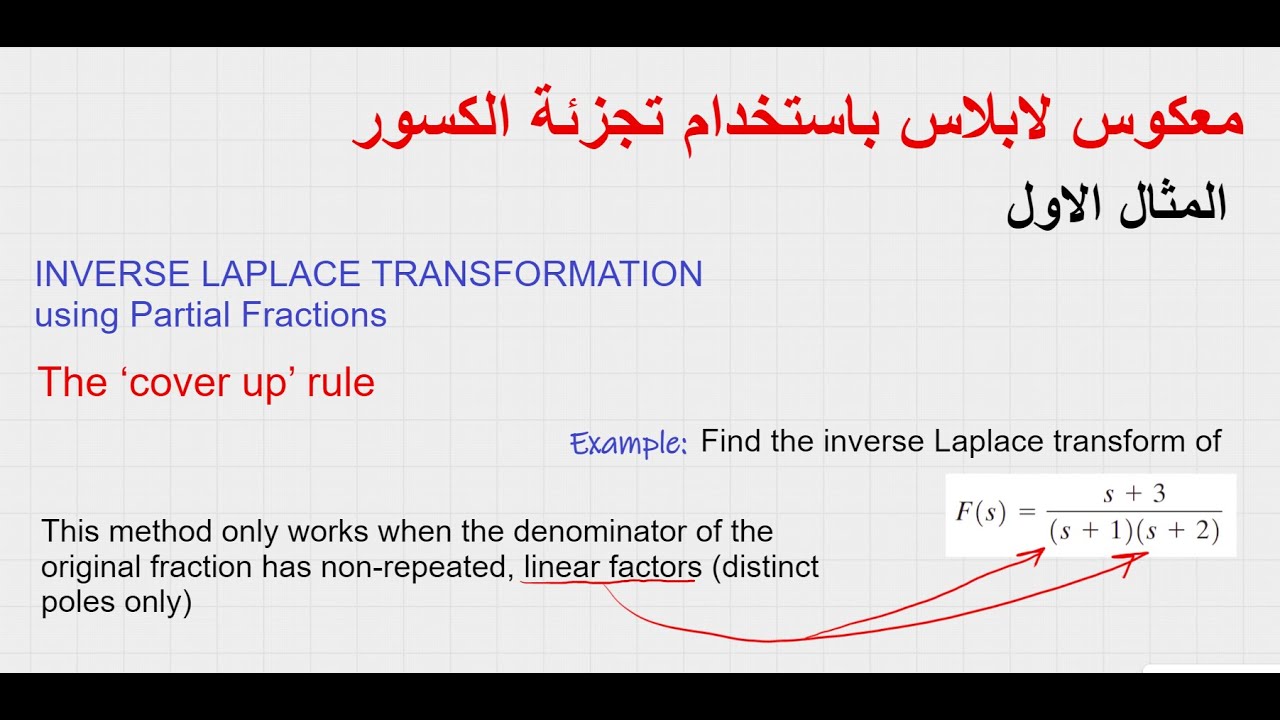Click 'Find the inverse Laplace transform of'
The width and height of the screenshot is (1280, 720).
click(961, 441)
